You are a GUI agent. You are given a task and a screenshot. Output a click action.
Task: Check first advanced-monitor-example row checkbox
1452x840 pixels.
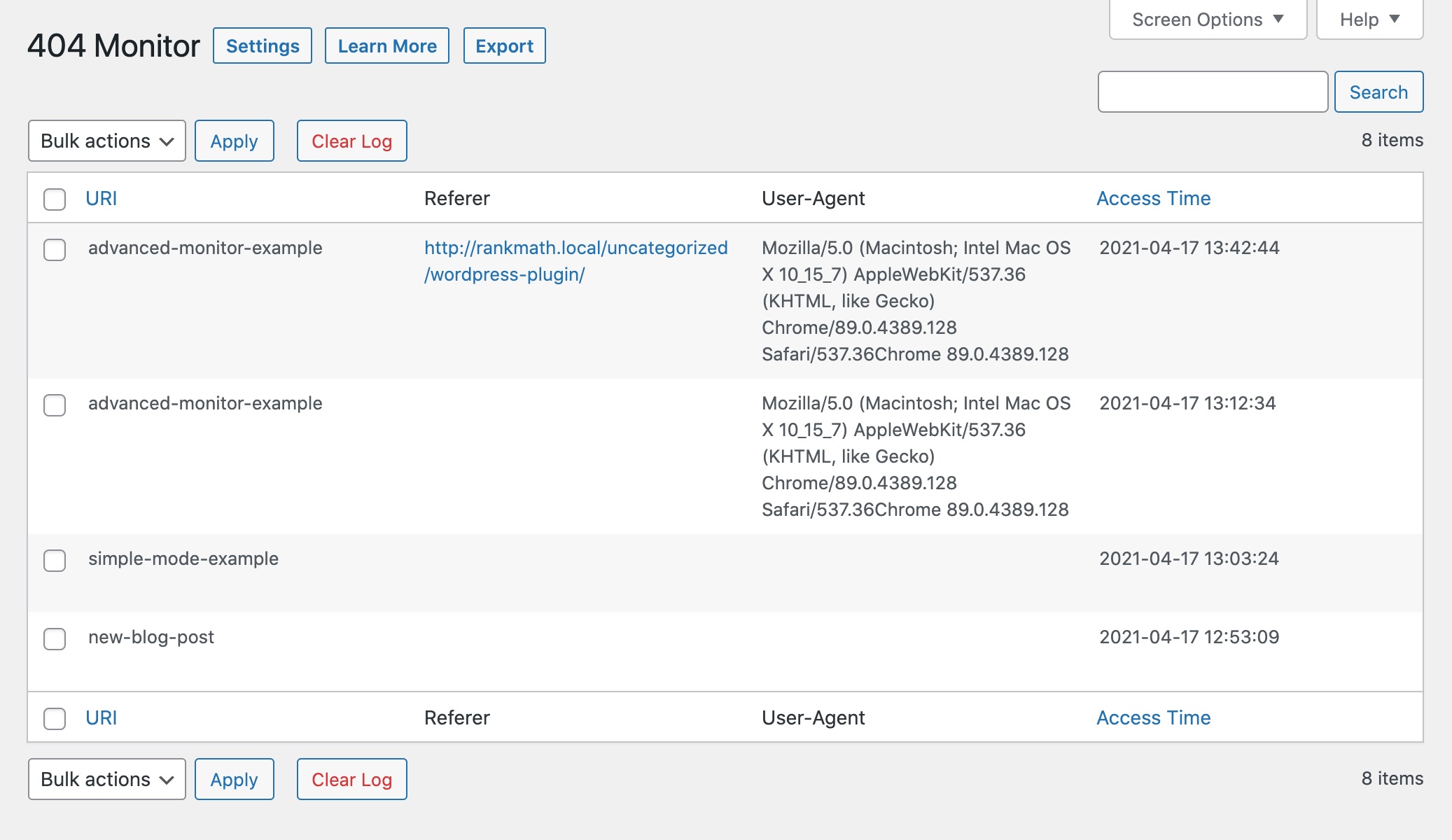coord(55,250)
